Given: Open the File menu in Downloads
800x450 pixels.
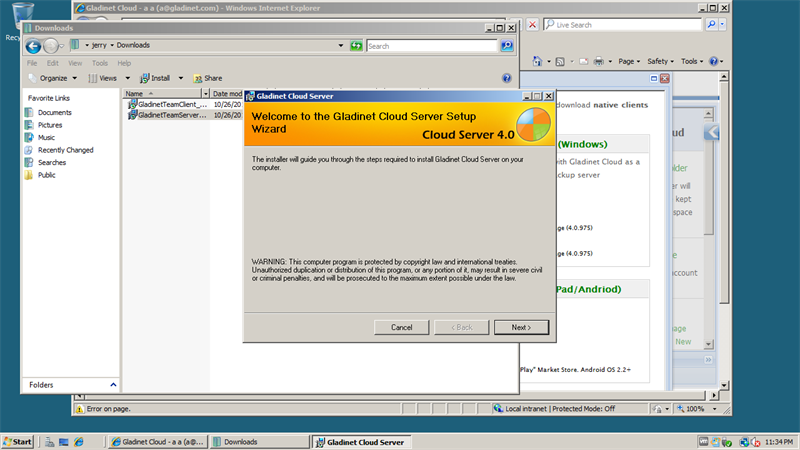Looking at the screenshot, I should 32,63.
